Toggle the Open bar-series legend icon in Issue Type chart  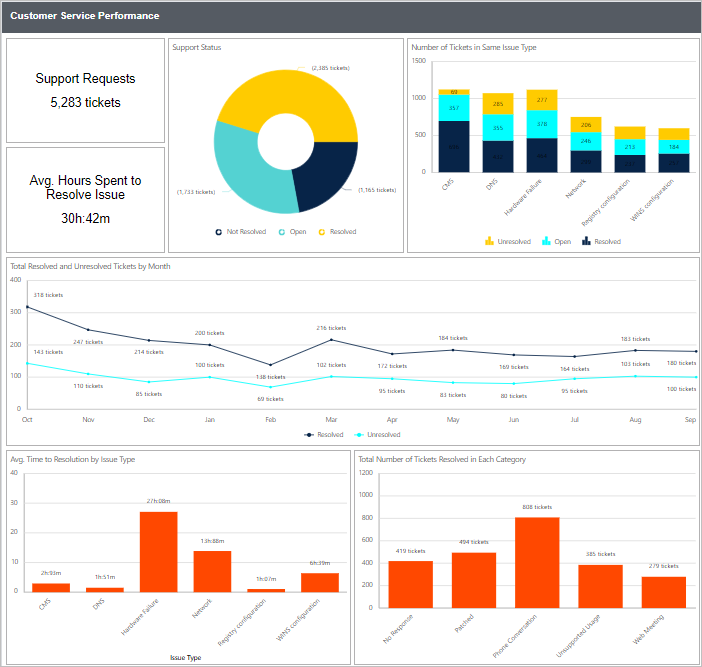tap(546, 241)
